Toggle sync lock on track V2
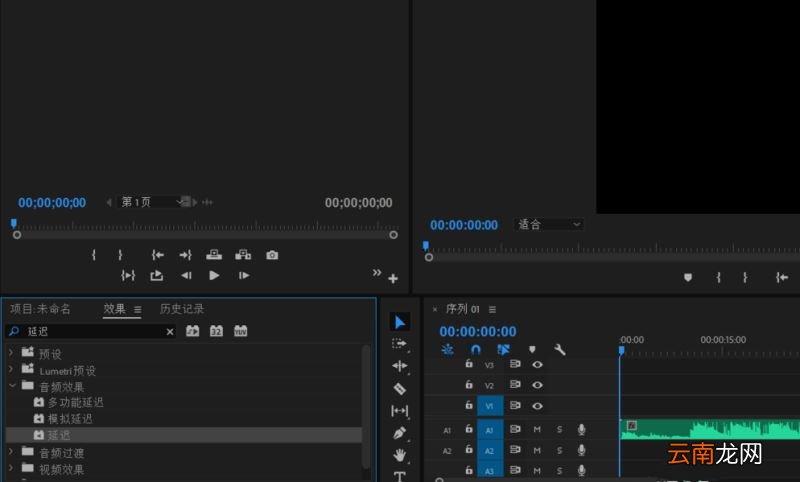The image size is (800, 482). [x=515, y=384]
